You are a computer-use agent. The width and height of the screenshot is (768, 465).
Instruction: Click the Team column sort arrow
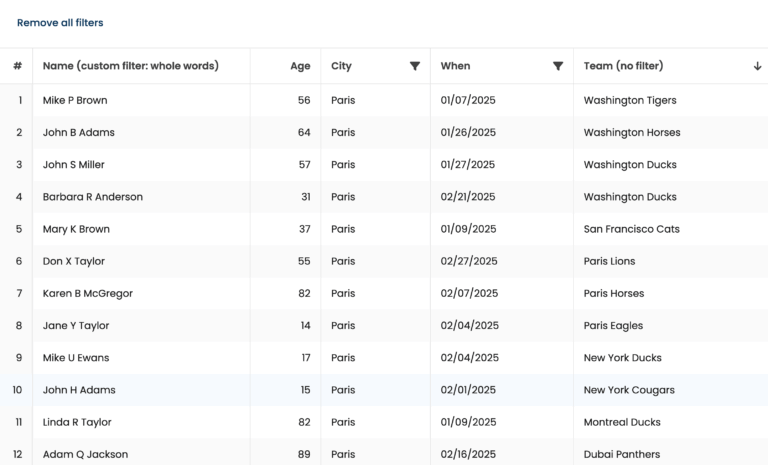click(757, 66)
